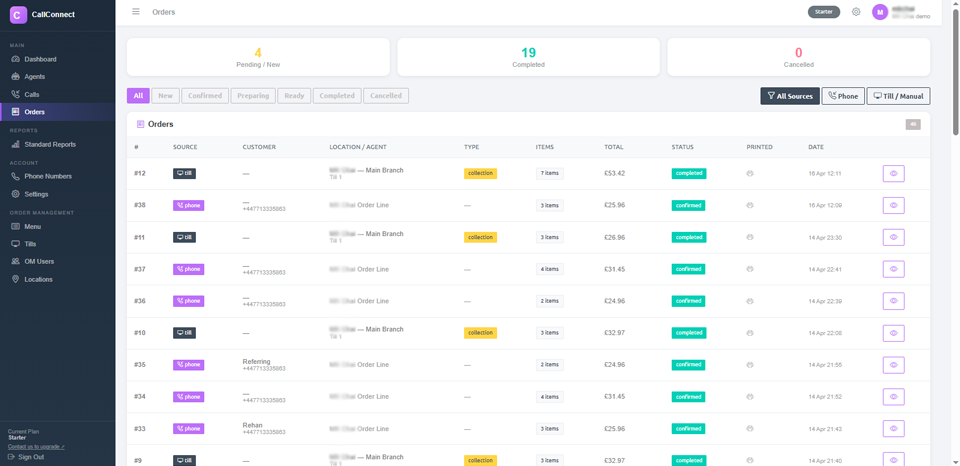The image size is (960, 466).
Task: Click printer icon for order #34
Action: 750,396
